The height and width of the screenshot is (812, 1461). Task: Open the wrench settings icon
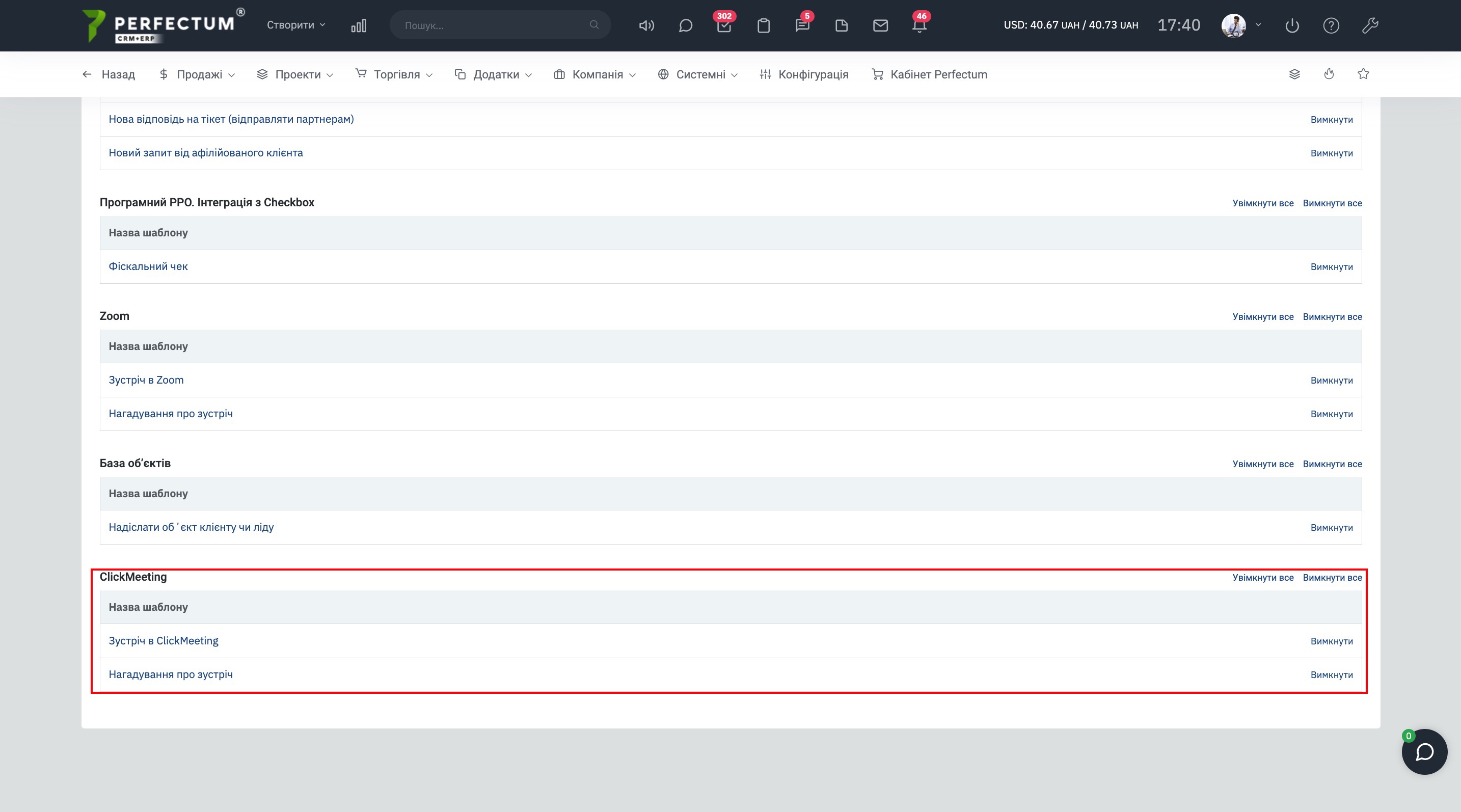tap(1370, 25)
